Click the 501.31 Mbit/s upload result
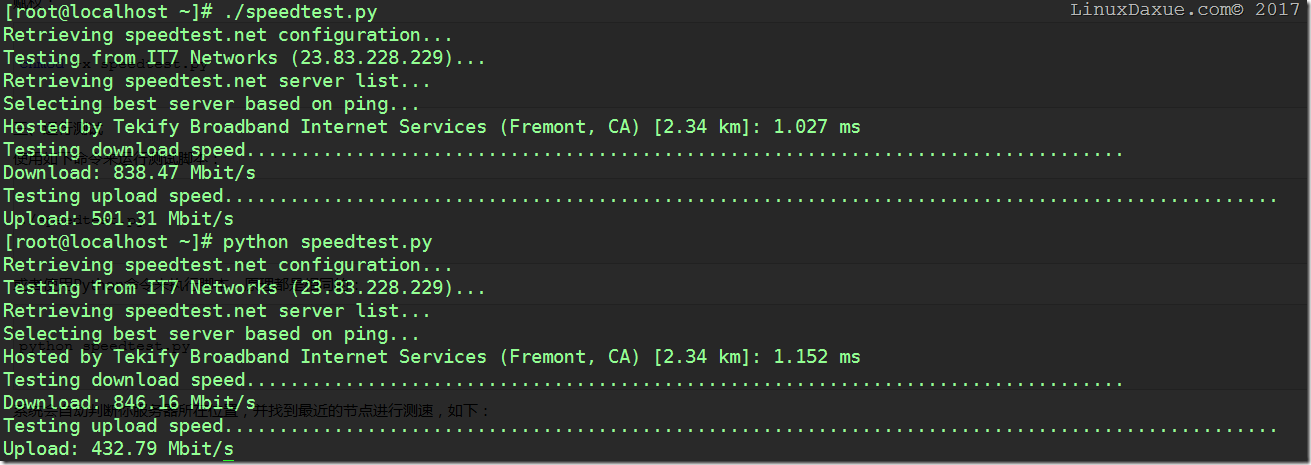This screenshot has width=1311, height=465. (162, 219)
